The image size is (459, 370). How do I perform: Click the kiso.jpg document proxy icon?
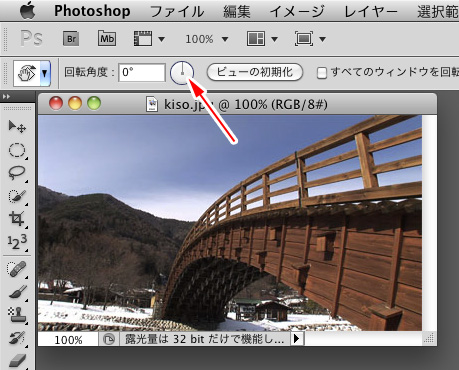152,104
